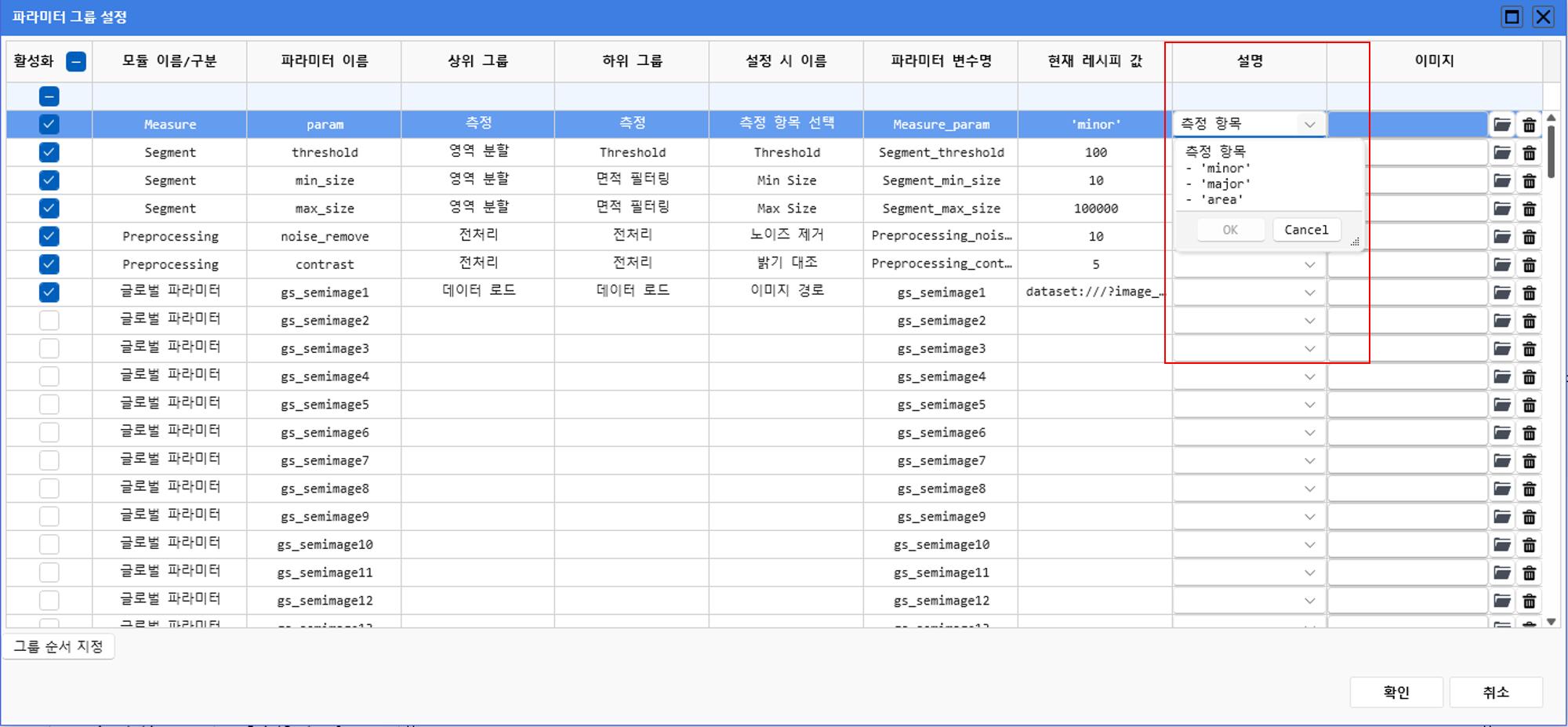Delete image in gs_semimage5 row
The width and height of the screenshot is (1568, 727).
click(1529, 405)
